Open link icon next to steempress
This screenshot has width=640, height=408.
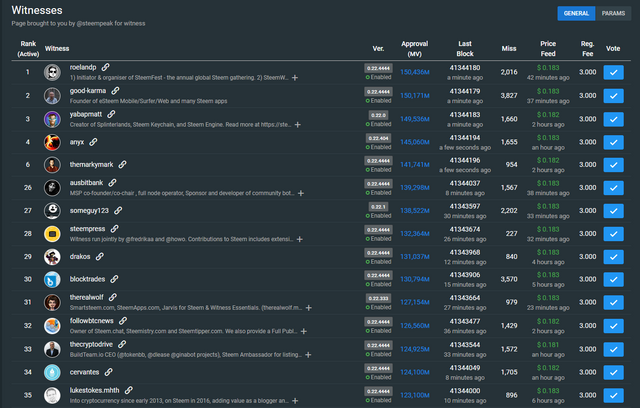pos(114,228)
